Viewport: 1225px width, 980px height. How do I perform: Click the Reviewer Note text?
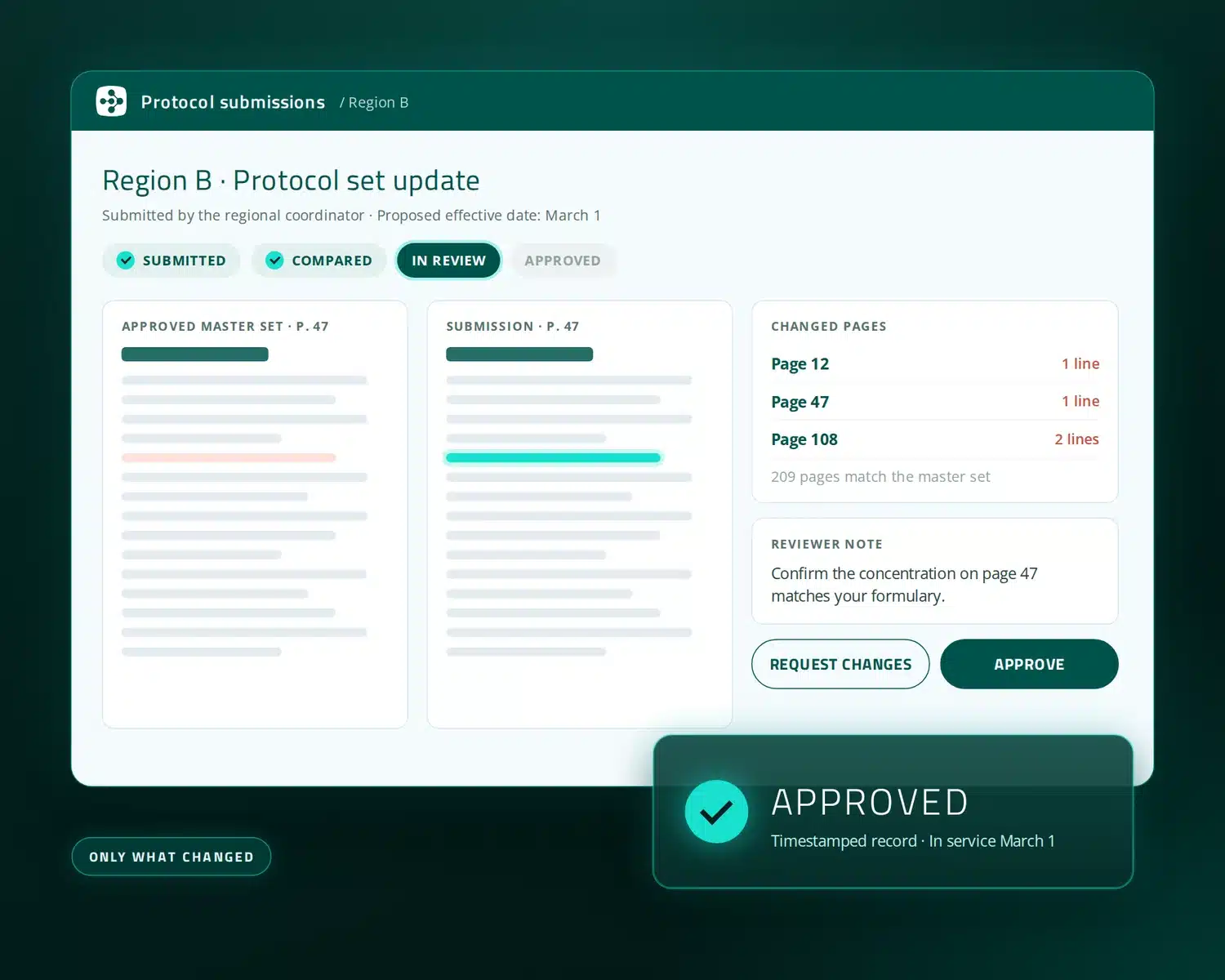coord(904,585)
